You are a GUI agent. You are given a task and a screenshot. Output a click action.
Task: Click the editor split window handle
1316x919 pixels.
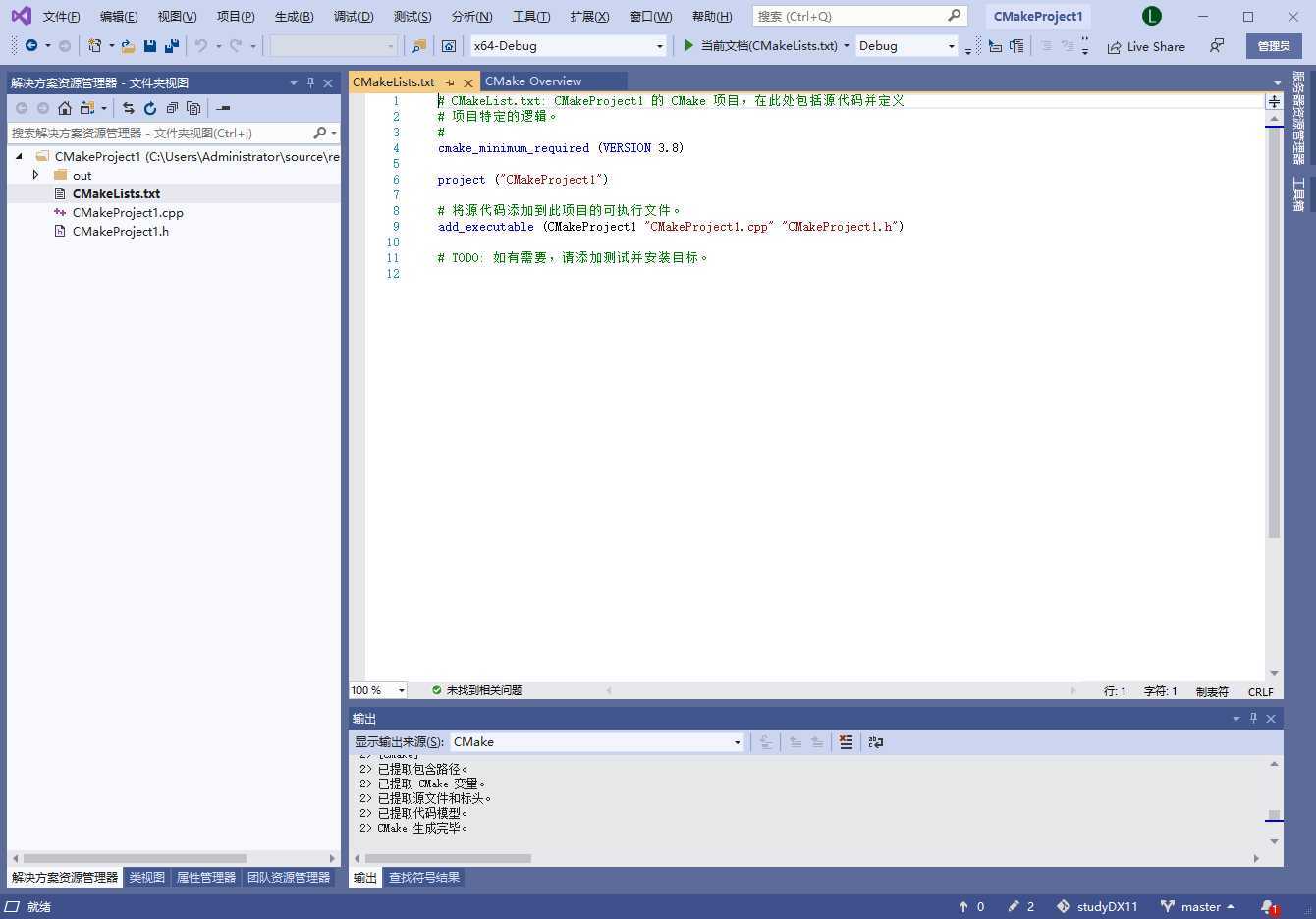pos(1274,101)
